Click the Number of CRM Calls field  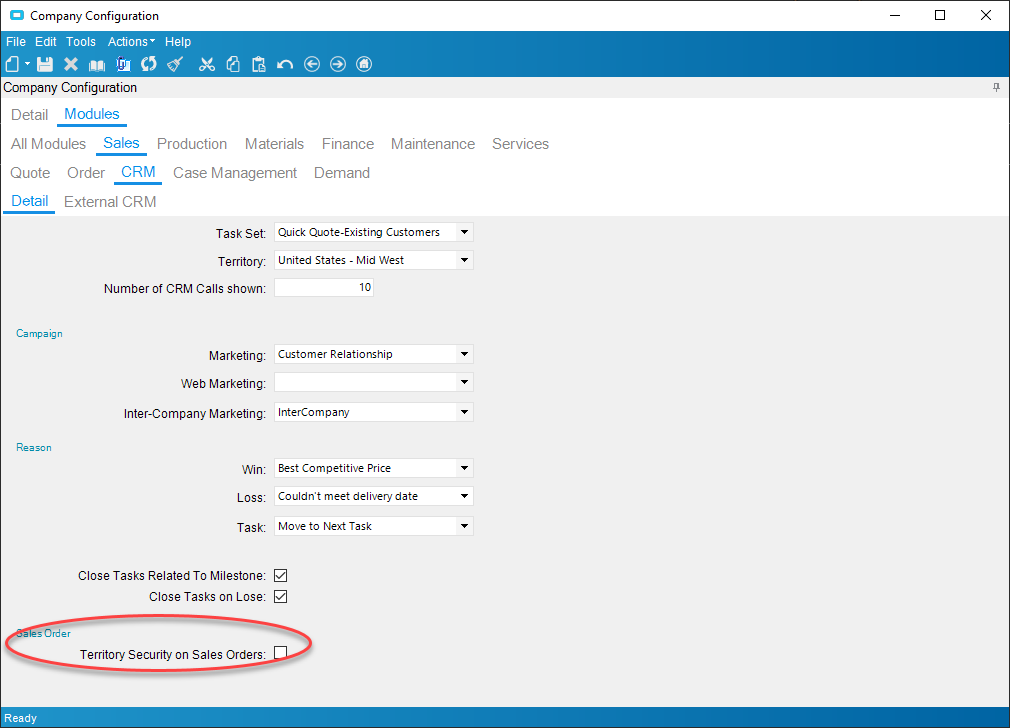click(324, 287)
